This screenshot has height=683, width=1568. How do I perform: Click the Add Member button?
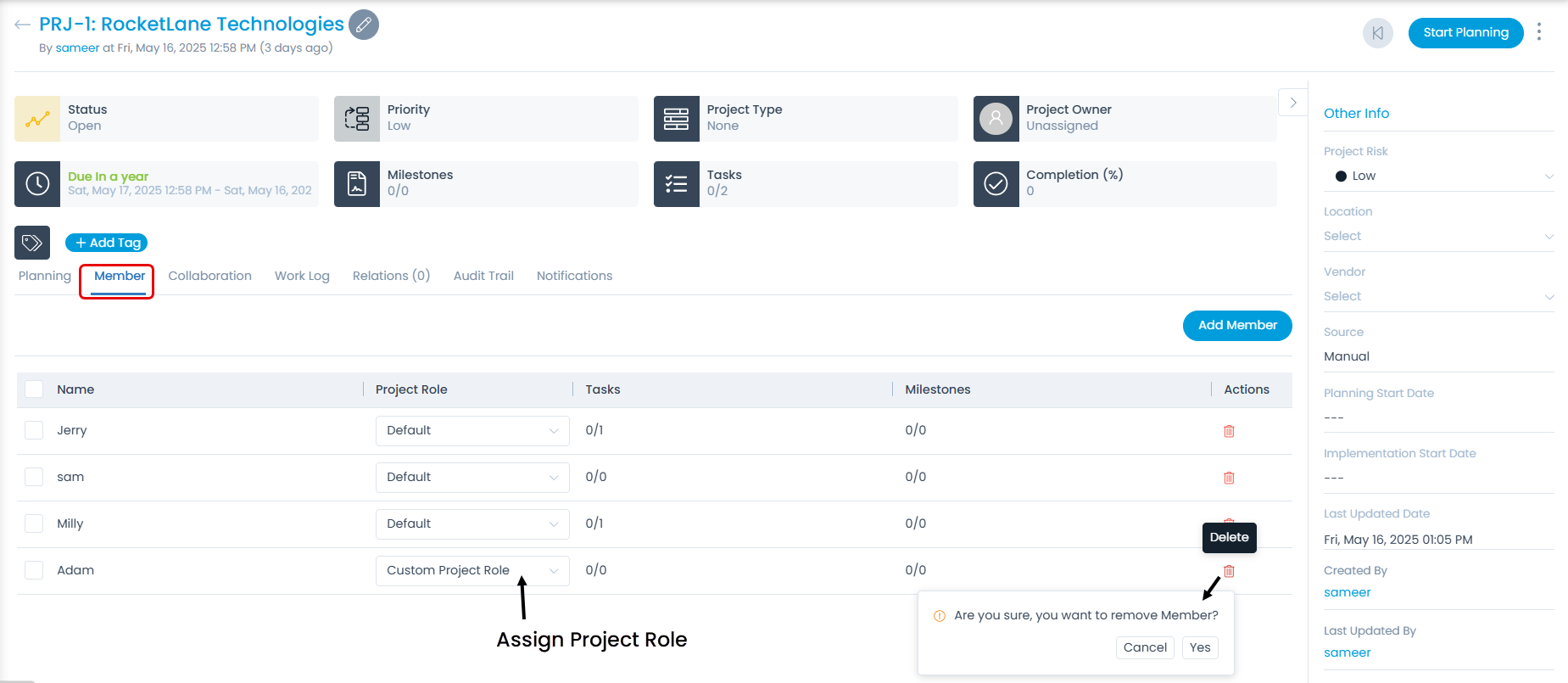[1236, 325]
